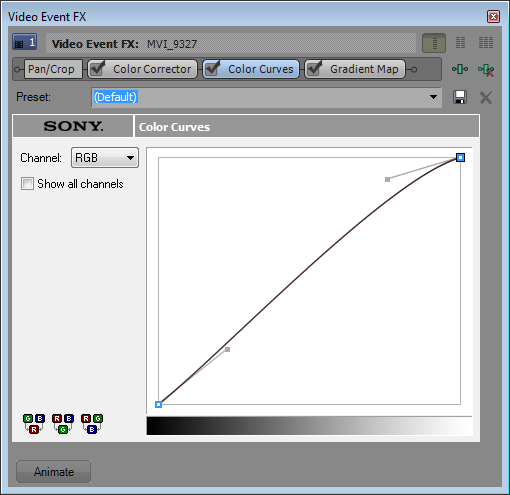Click the red channel swap icon

point(34,424)
